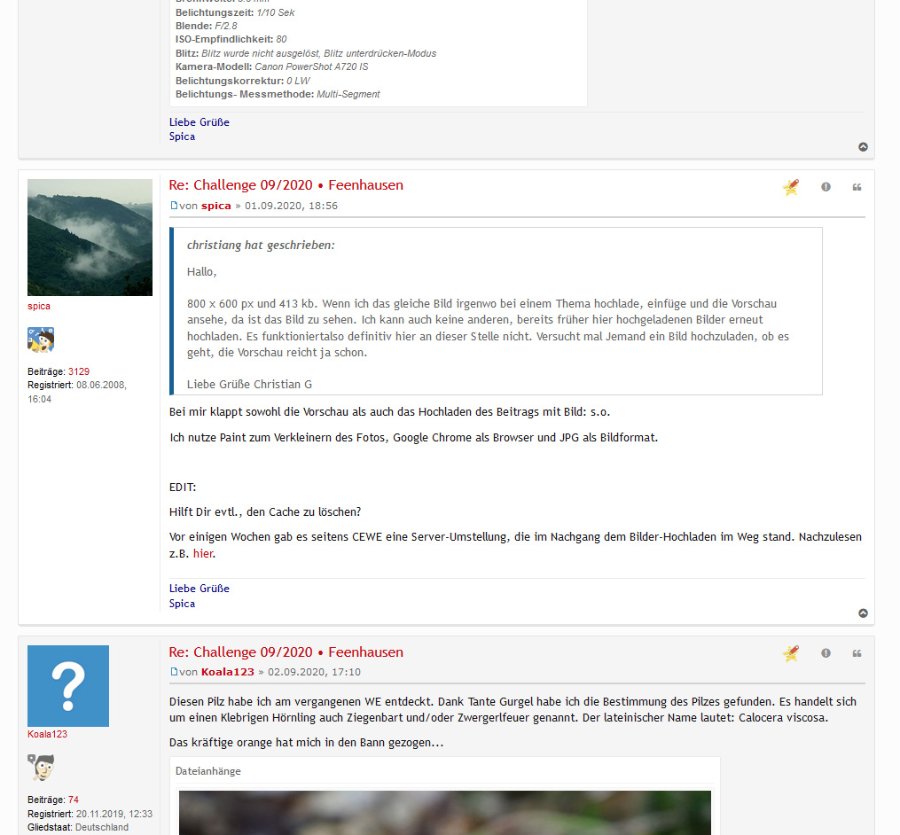The width and height of the screenshot is (900, 835).
Task: Click Koala123's rank badge icon
Action: click(41, 767)
